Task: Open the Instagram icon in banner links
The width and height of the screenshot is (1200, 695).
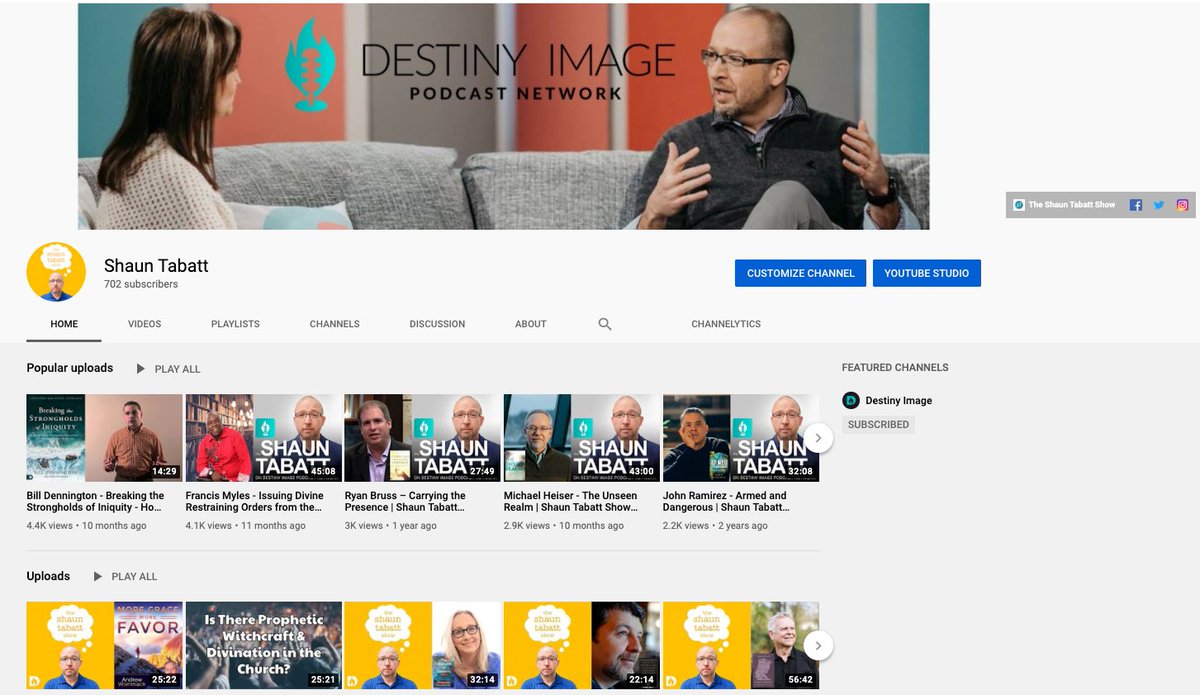Action: 1182,205
